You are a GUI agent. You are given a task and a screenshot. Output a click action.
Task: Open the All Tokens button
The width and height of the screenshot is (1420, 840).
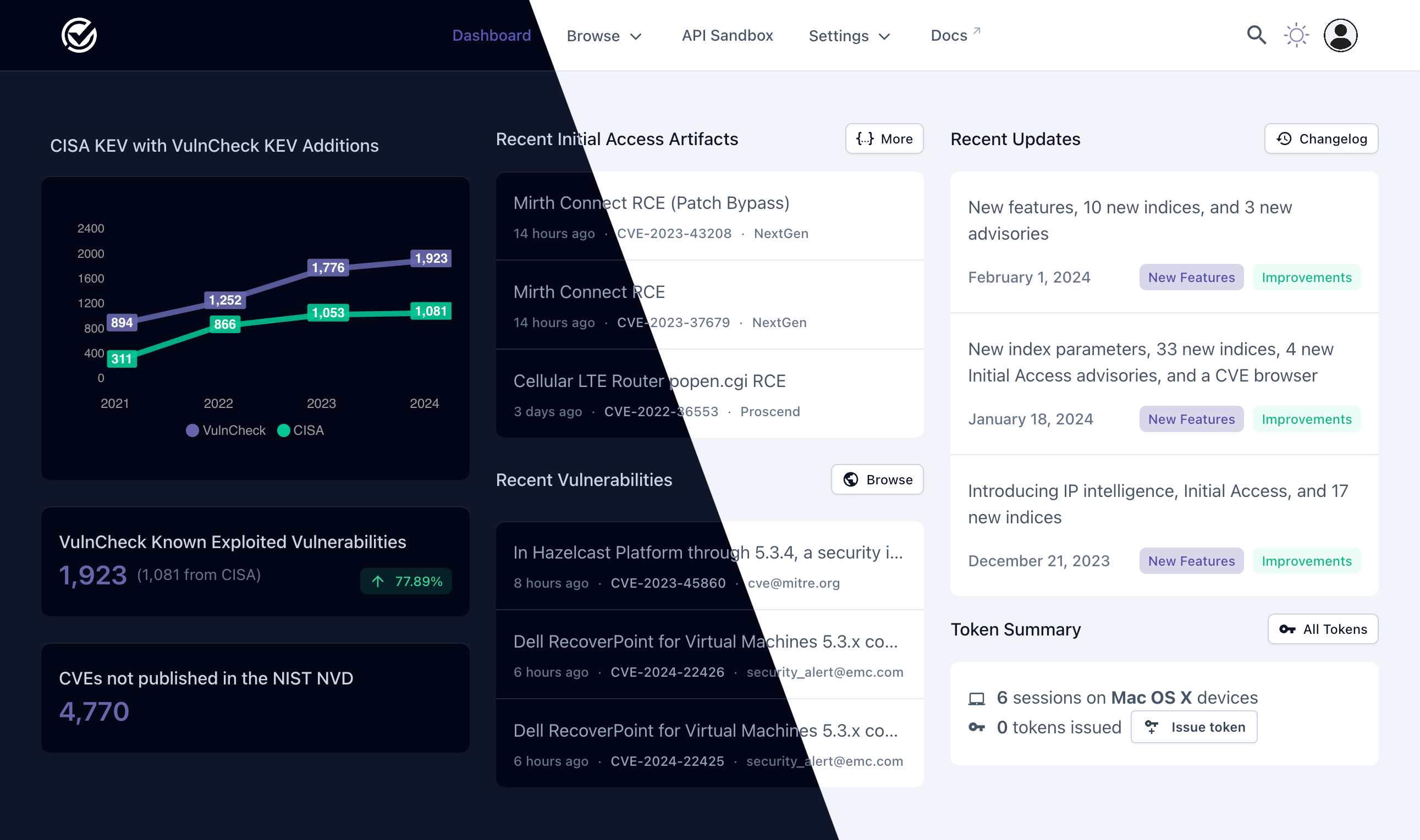[x=1323, y=629]
